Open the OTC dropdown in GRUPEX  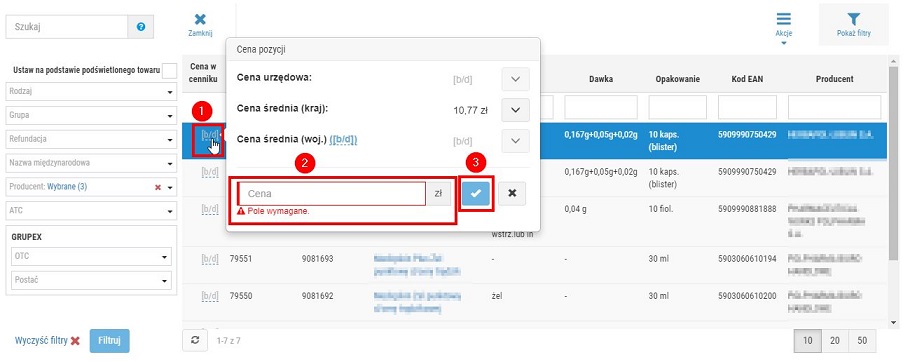click(91, 257)
